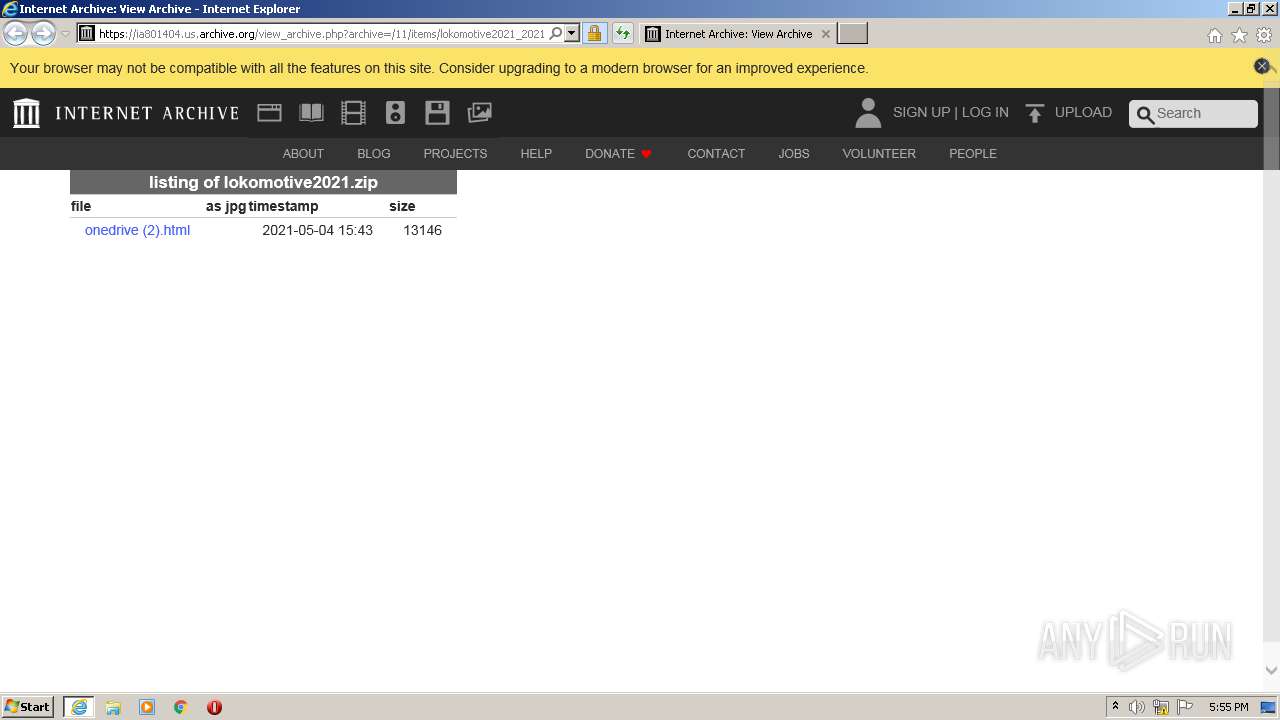1280x720 pixels.
Task: Open the BLOG menu item
Action: (374, 153)
